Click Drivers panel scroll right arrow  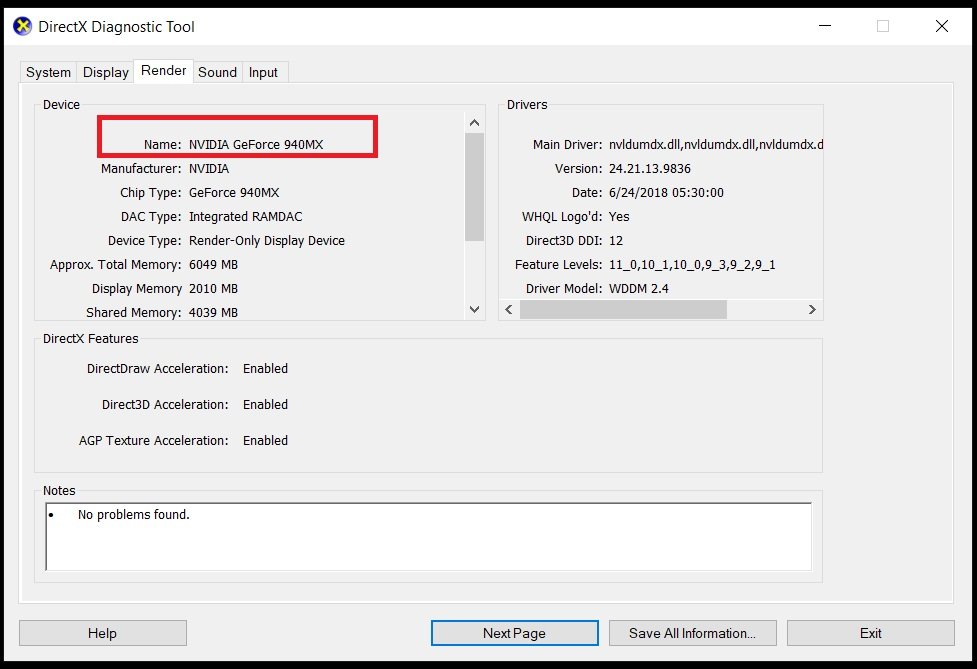812,310
